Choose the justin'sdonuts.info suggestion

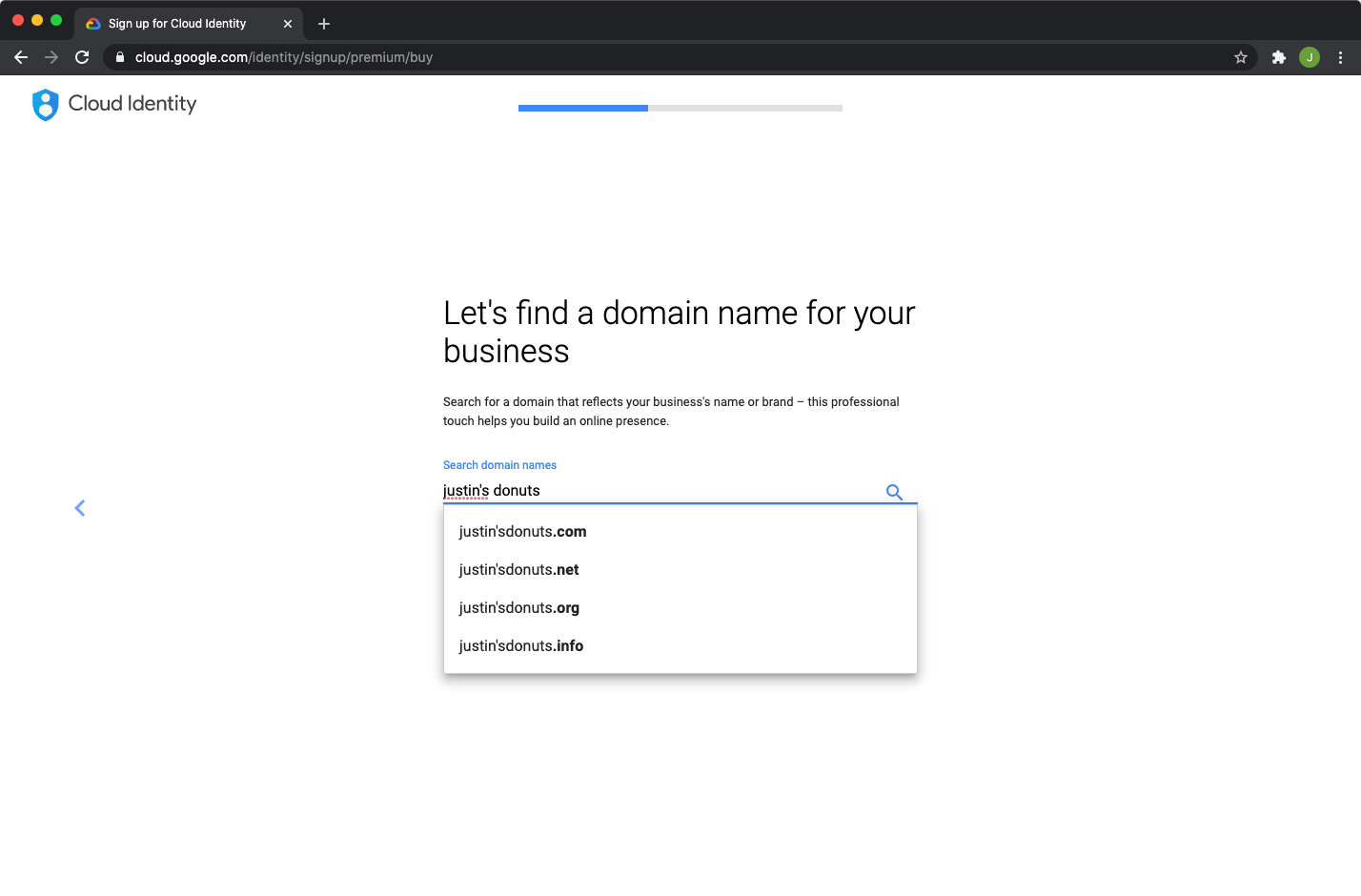pos(680,646)
